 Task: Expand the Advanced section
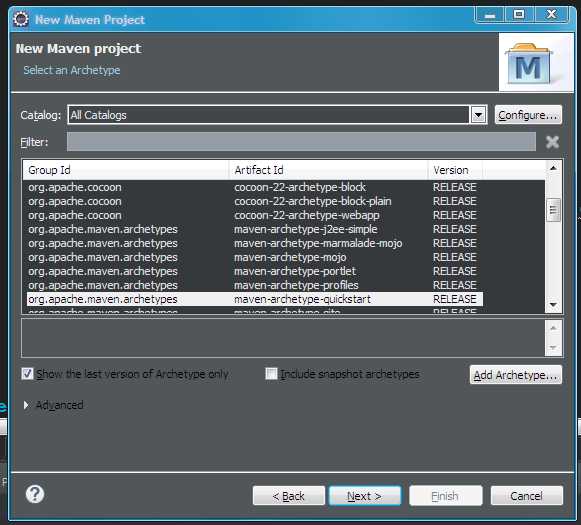(26, 405)
